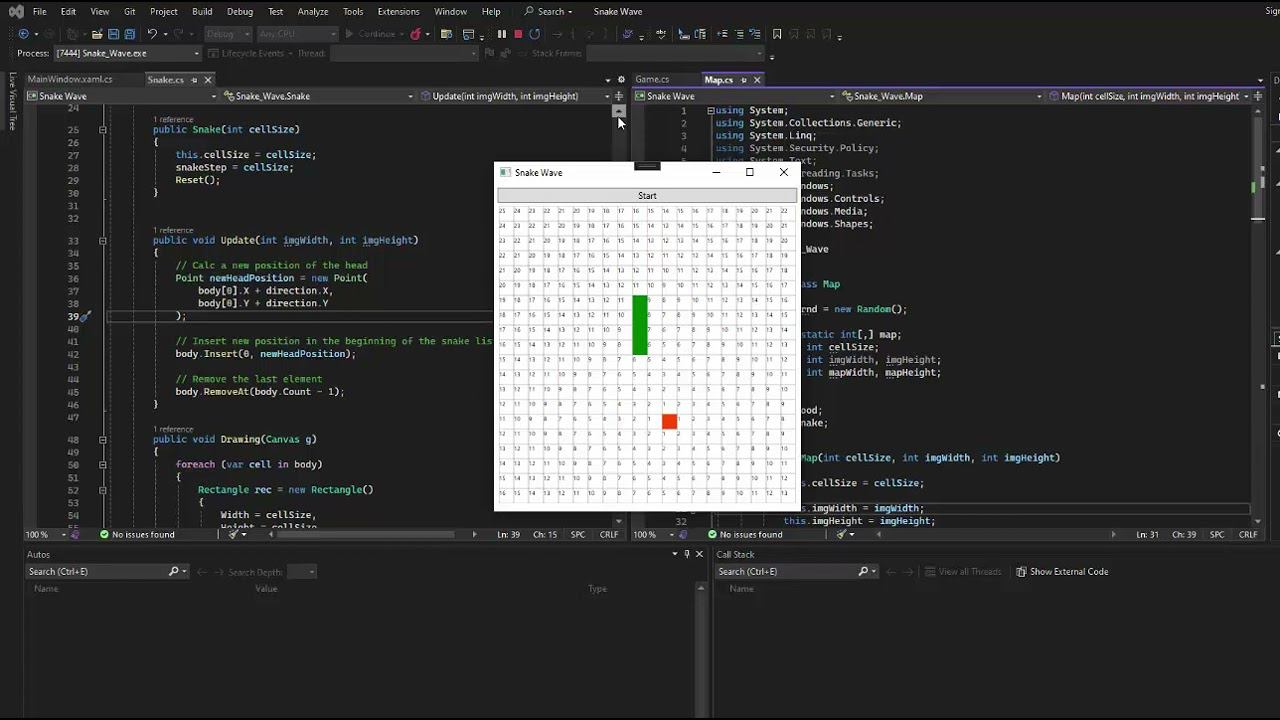Click the Navigate Backward toolbar icon
The image size is (1280, 720).
click(22, 34)
